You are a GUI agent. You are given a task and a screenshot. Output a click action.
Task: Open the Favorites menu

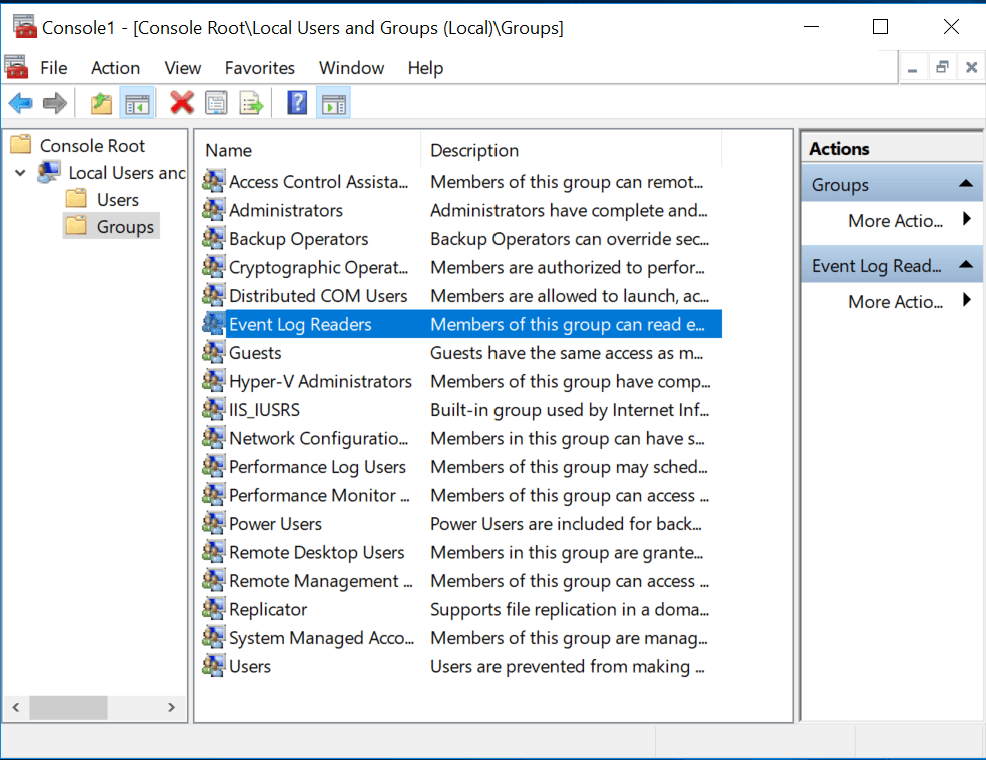click(x=260, y=68)
